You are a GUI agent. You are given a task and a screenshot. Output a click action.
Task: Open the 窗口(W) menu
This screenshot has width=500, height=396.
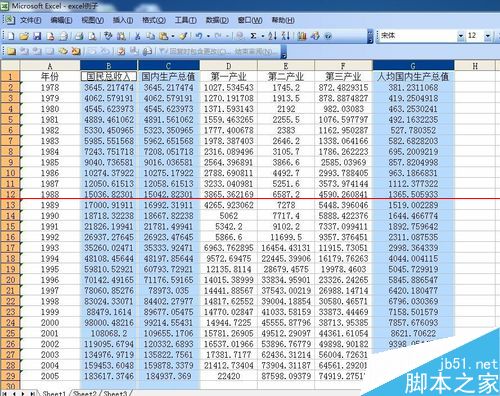point(250,20)
